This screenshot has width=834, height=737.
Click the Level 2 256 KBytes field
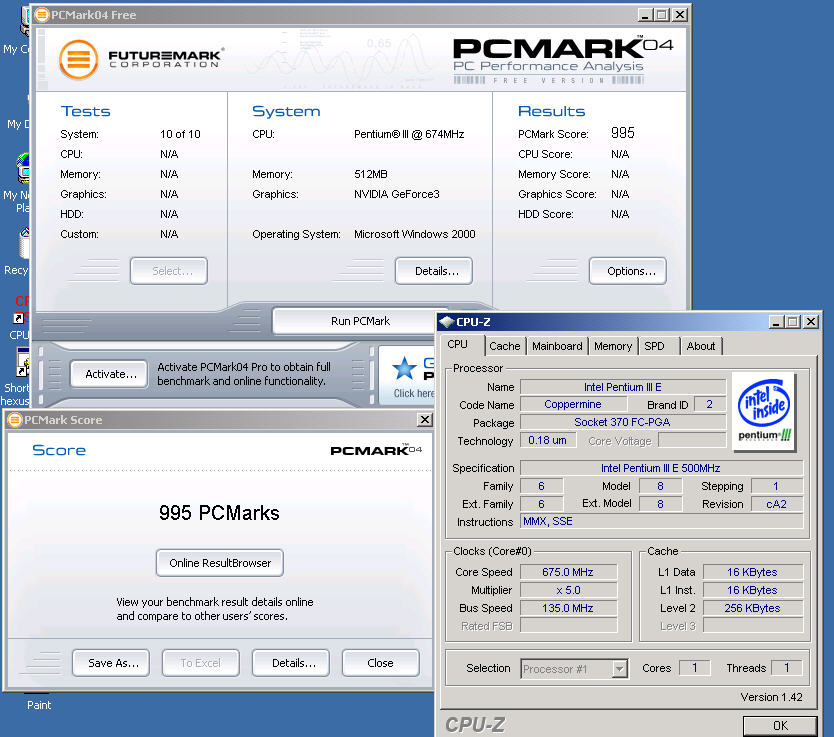[x=753, y=608]
